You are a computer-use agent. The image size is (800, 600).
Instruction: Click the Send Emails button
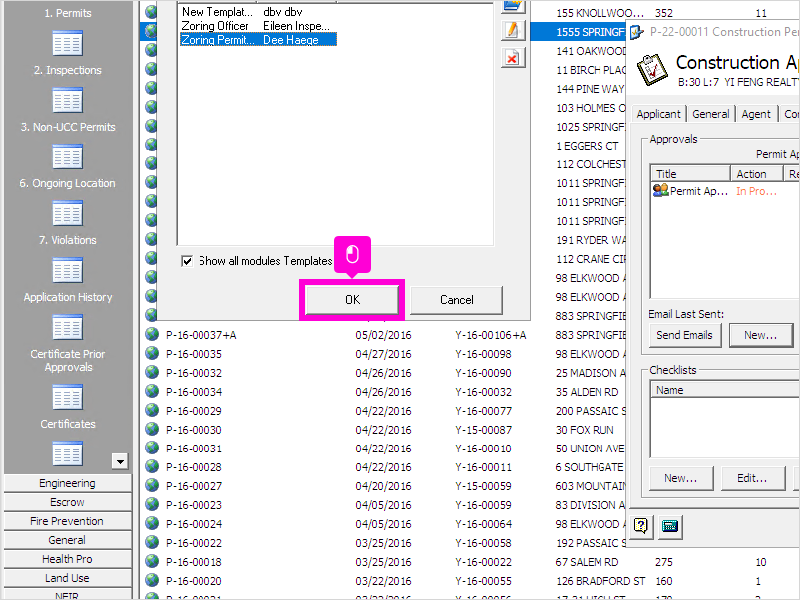(684, 335)
